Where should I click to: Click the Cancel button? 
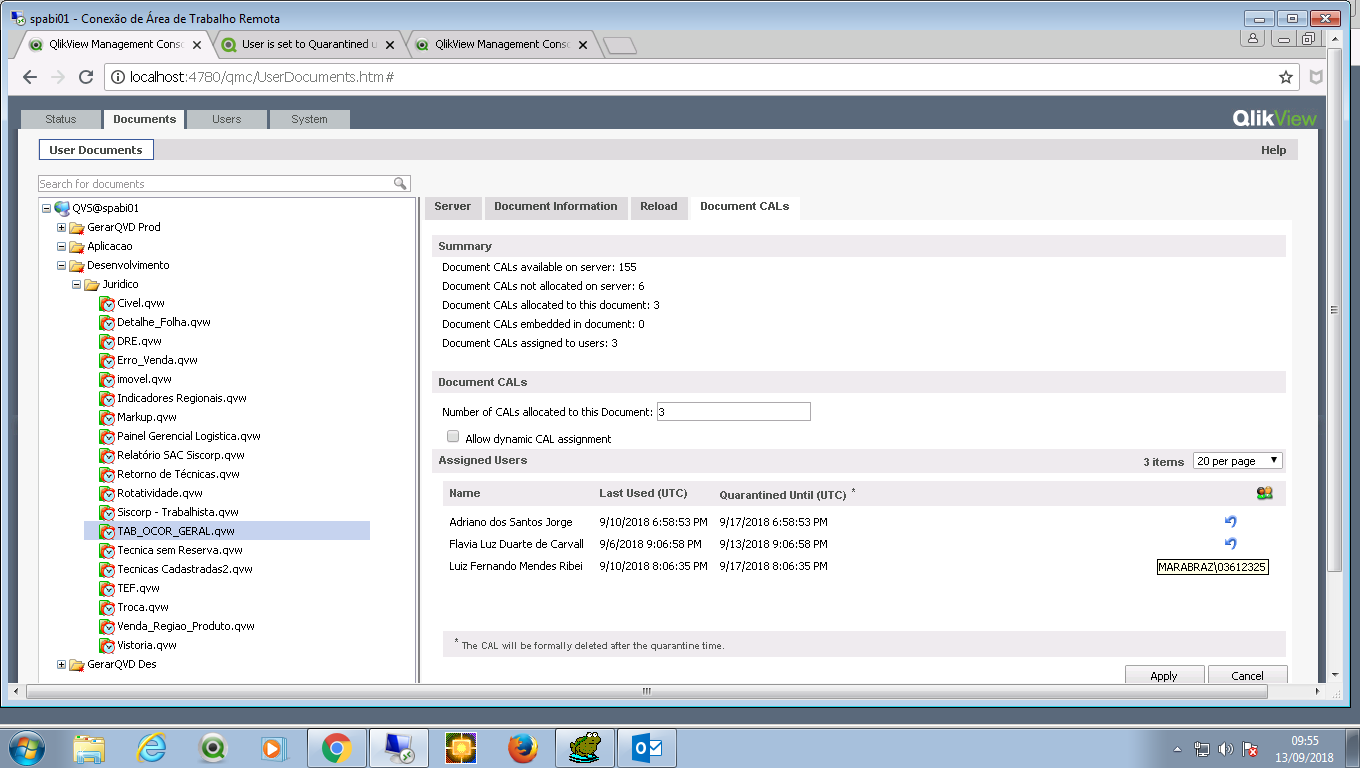click(1247, 675)
